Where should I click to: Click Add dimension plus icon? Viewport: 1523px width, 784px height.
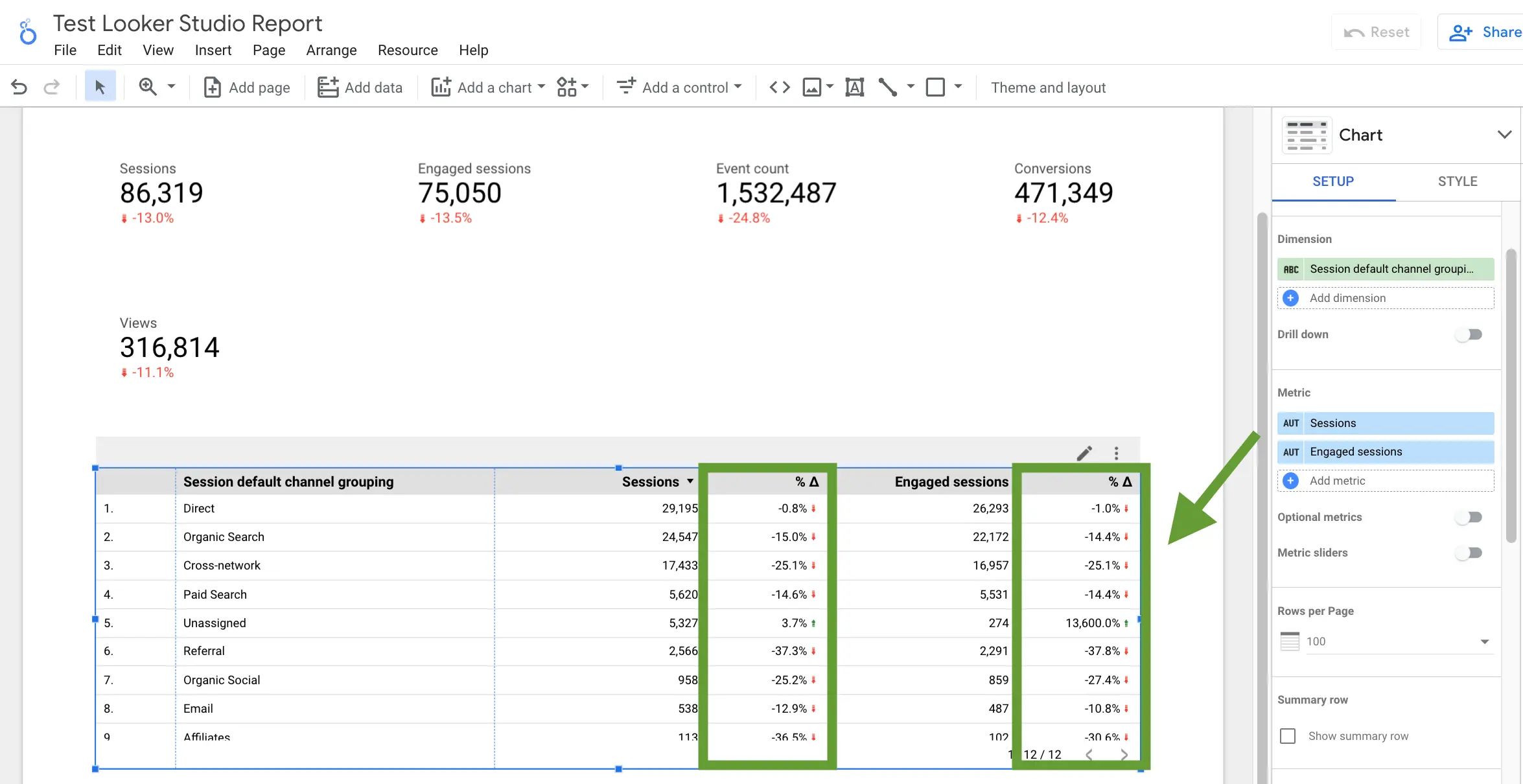pyautogui.click(x=1290, y=298)
